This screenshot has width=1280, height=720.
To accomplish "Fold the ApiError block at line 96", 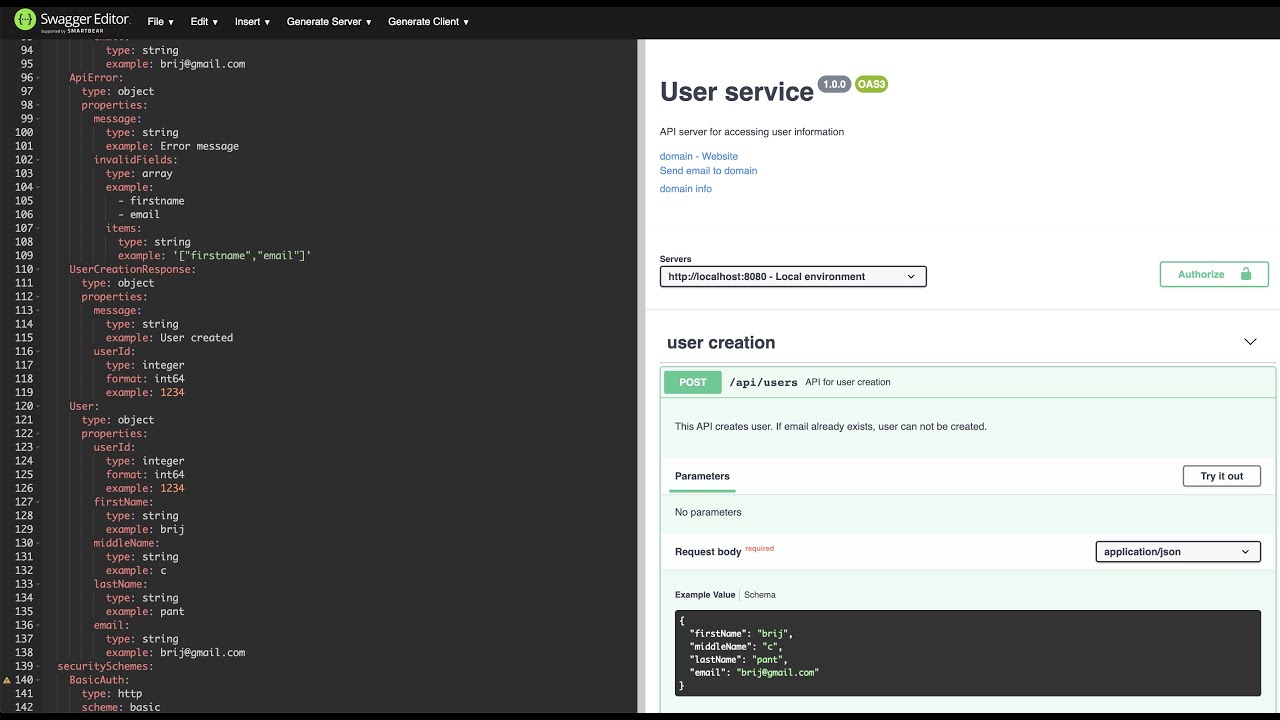I will tap(37, 78).
